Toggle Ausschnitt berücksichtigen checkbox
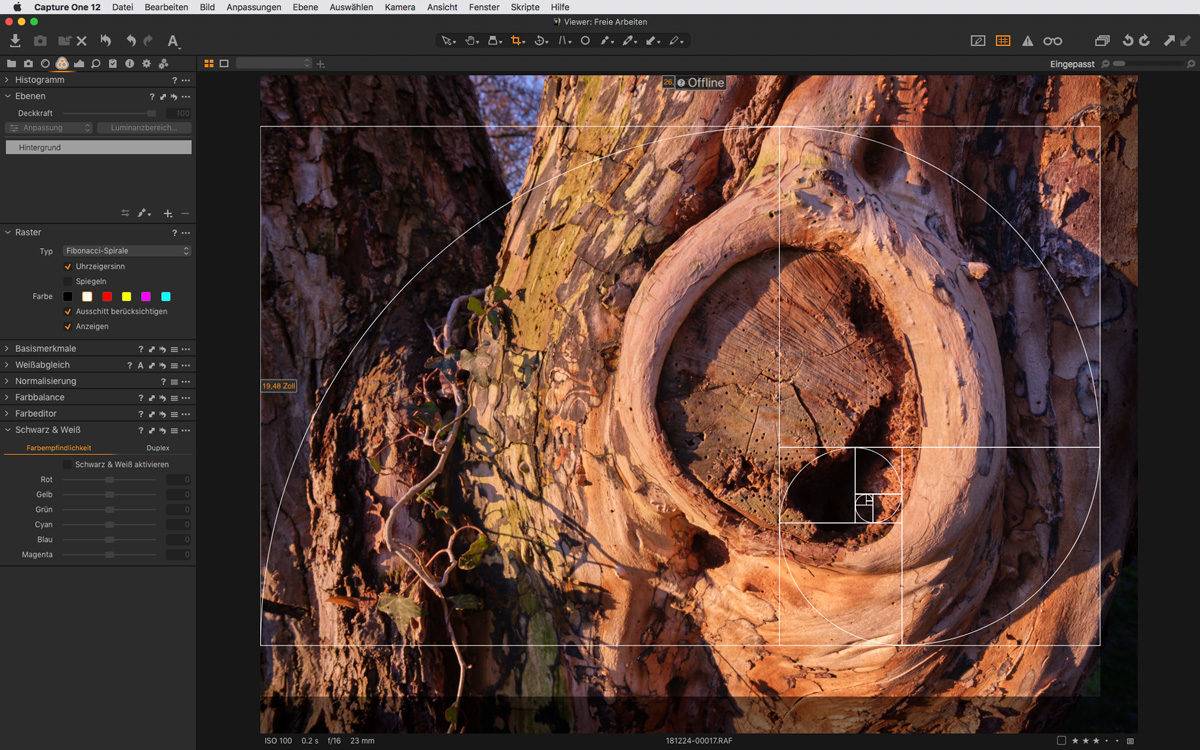This screenshot has width=1200, height=750. [x=68, y=312]
